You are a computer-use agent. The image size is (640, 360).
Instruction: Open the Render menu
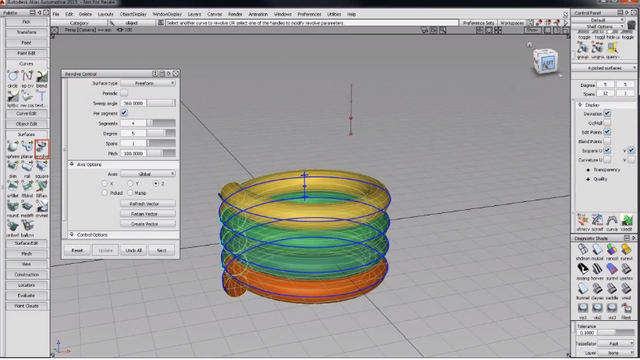click(235, 14)
